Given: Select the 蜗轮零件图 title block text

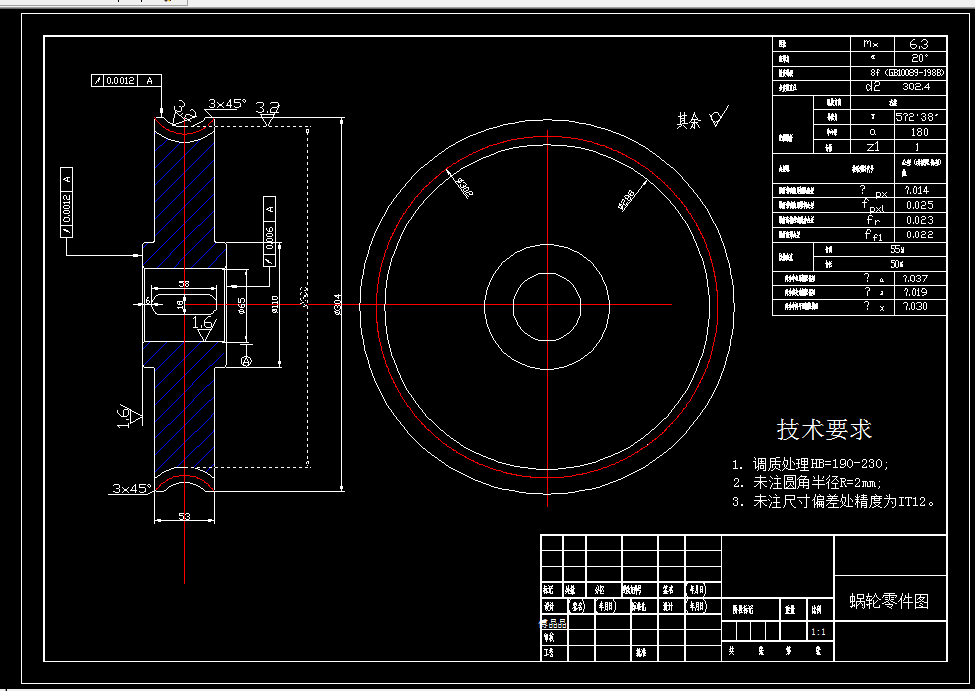Looking at the screenshot, I should point(889,601).
